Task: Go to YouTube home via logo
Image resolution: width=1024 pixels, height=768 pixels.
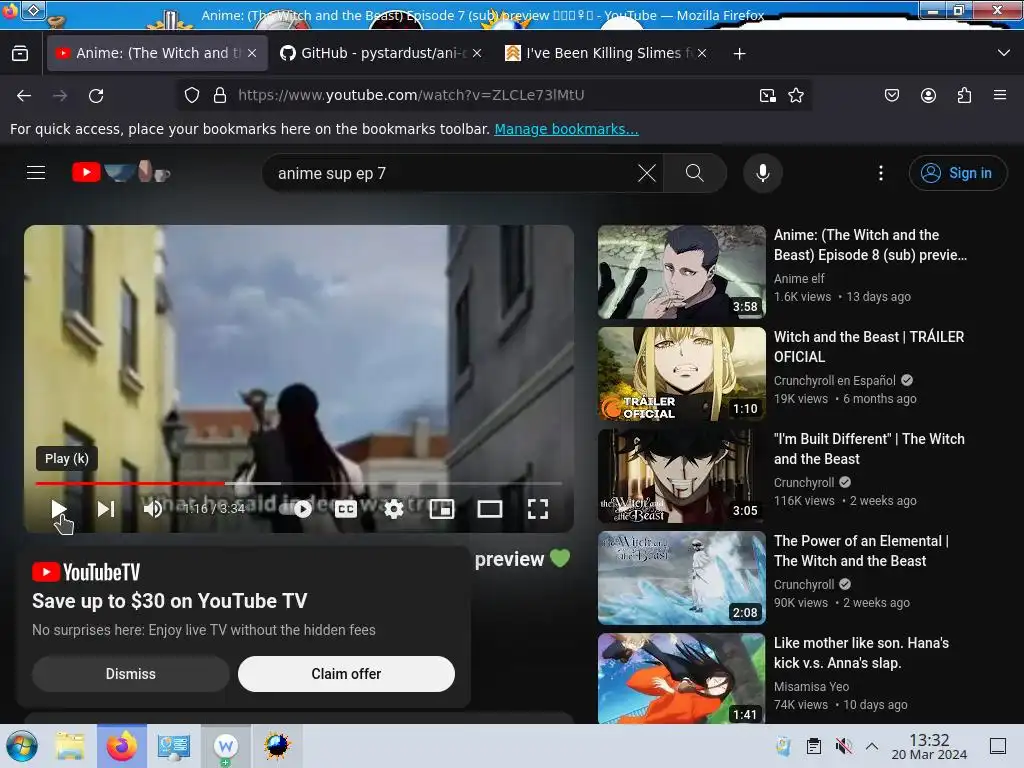Action: click(121, 172)
